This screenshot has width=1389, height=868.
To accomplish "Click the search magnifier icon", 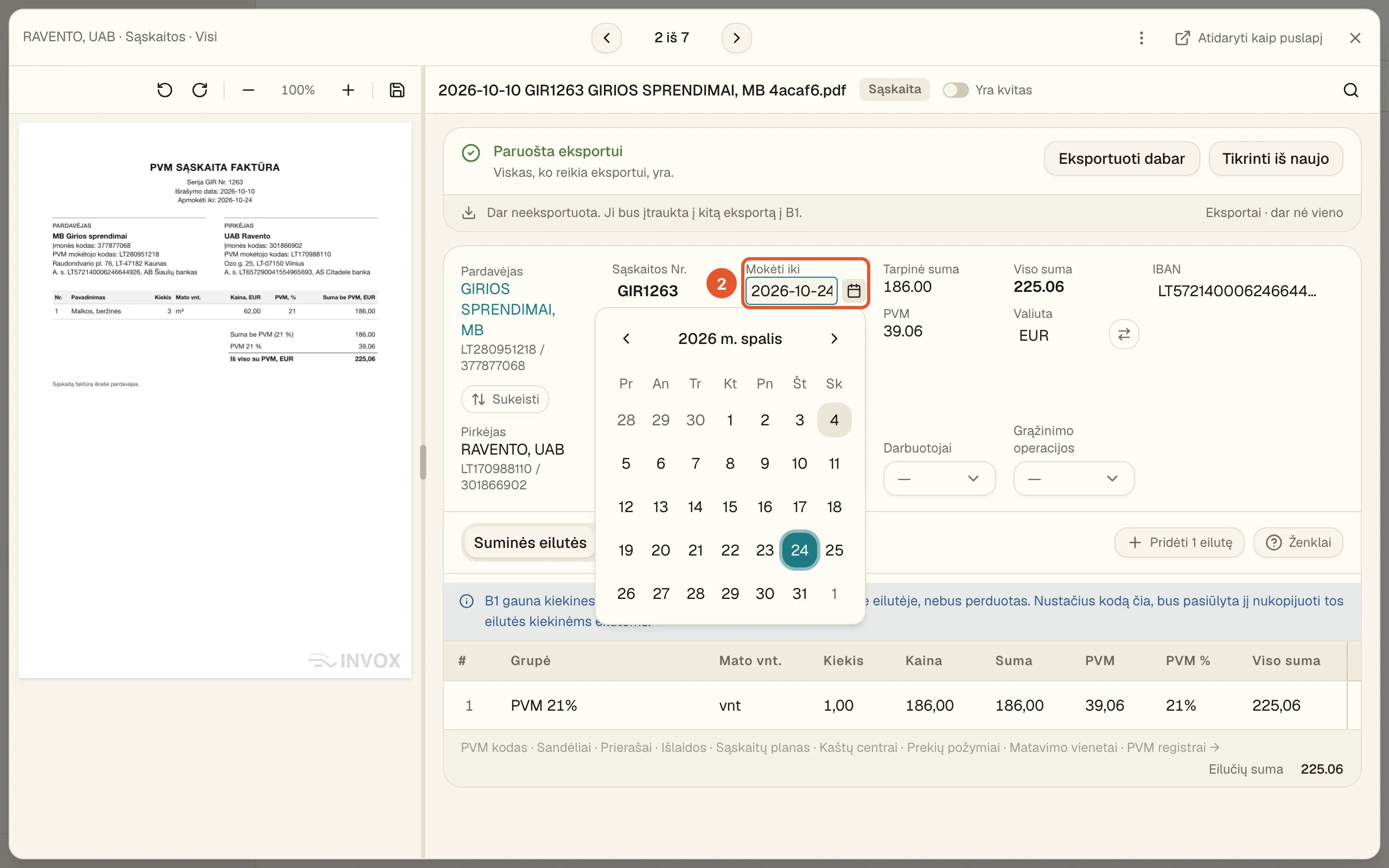I will (x=1350, y=90).
